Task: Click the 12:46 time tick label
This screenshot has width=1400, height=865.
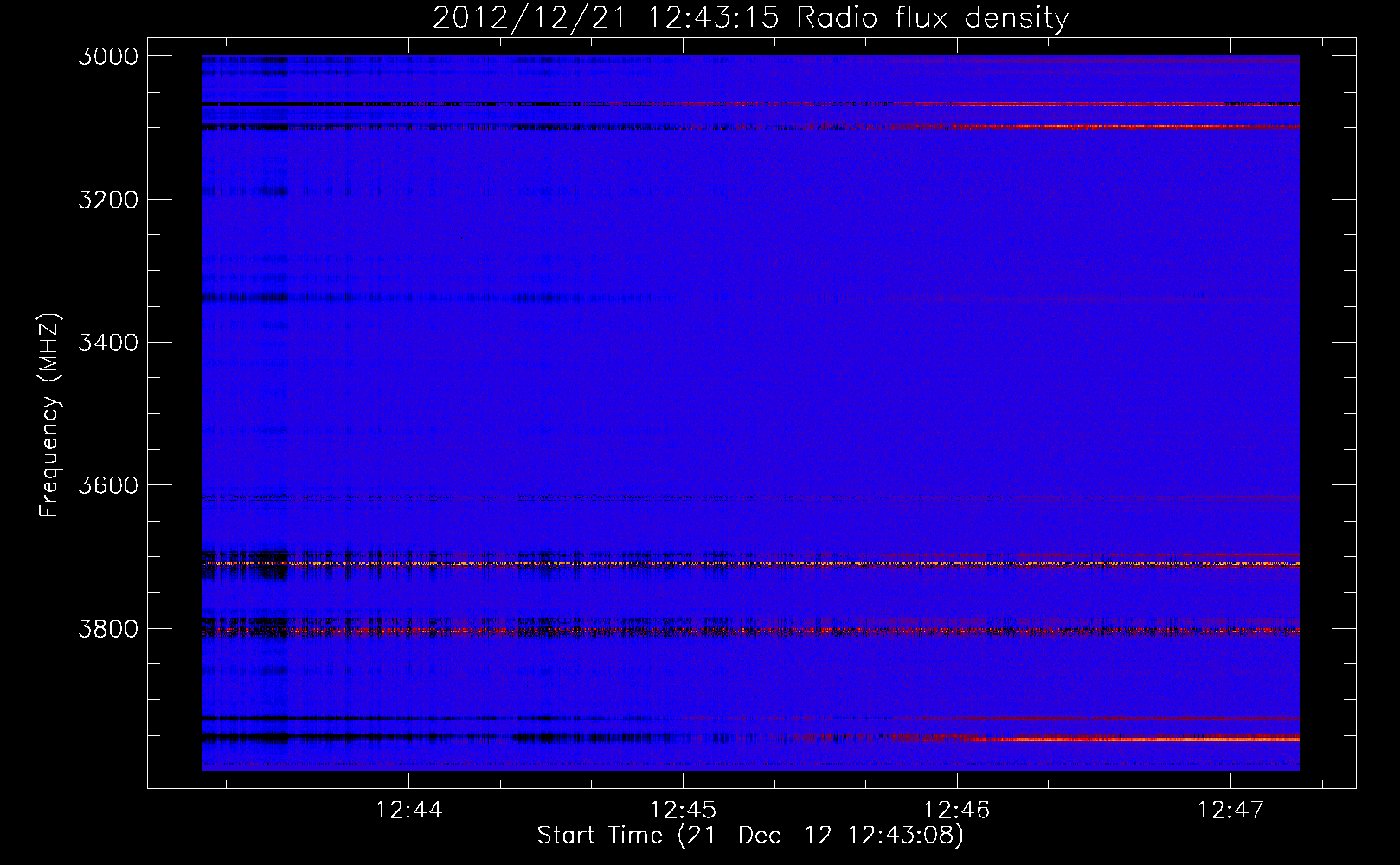Action: point(956,810)
